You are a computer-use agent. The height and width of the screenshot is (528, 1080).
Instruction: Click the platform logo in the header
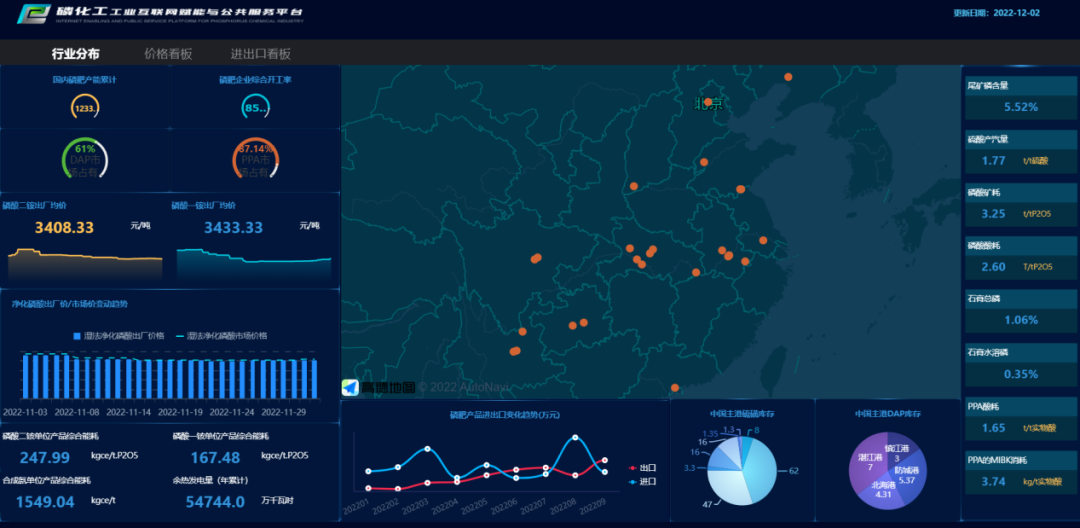pos(33,13)
